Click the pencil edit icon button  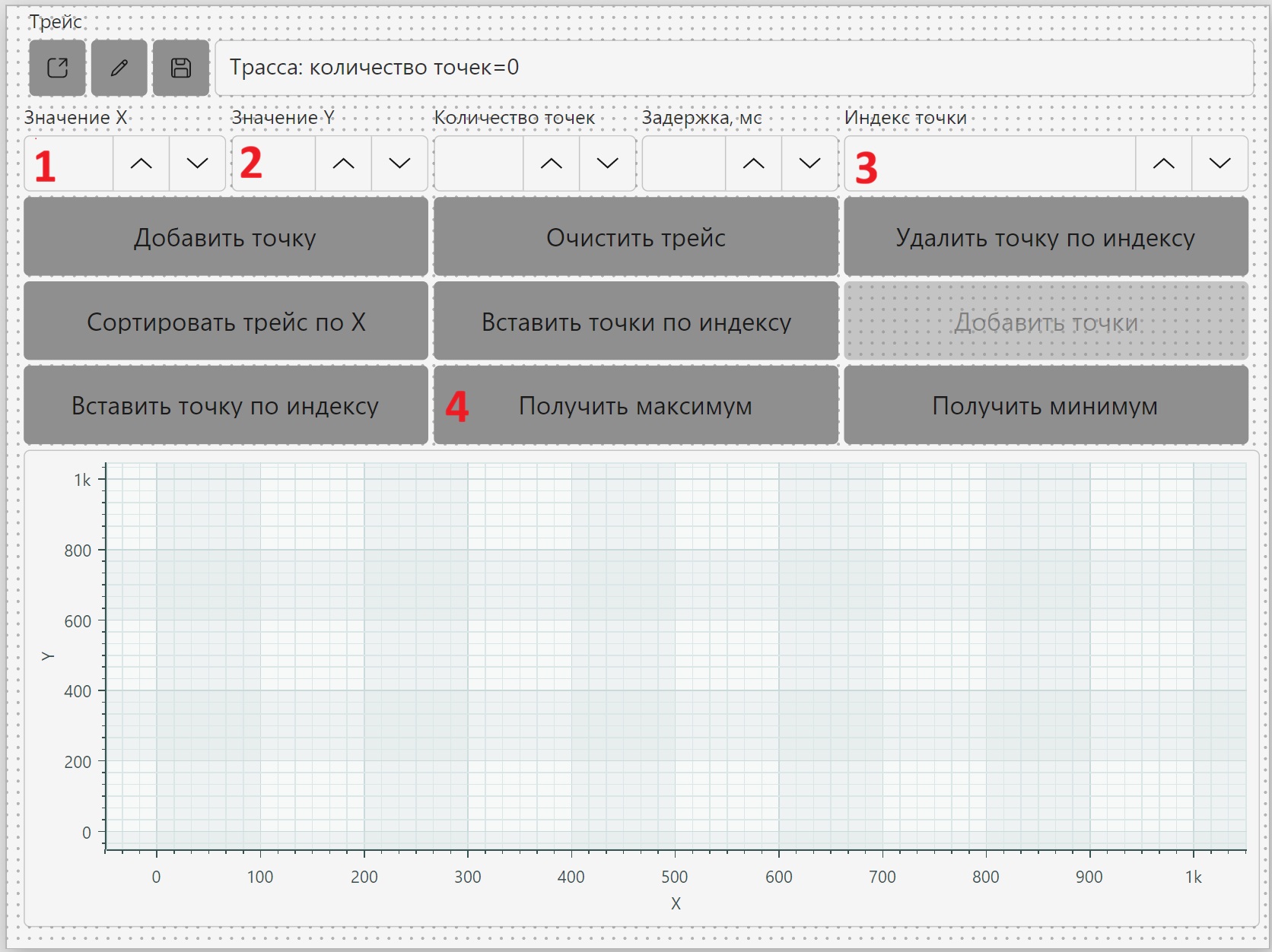coord(119,68)
